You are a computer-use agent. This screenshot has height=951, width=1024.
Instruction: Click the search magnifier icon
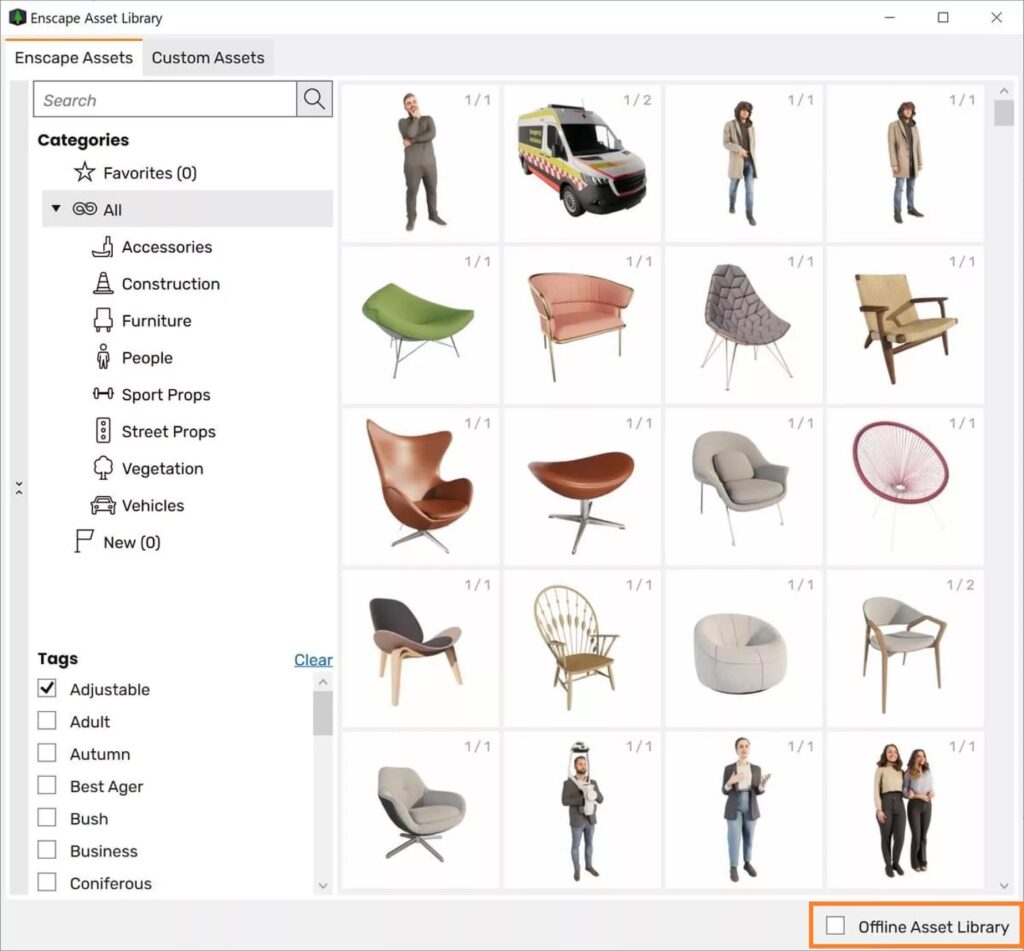[x=314, y=99]
